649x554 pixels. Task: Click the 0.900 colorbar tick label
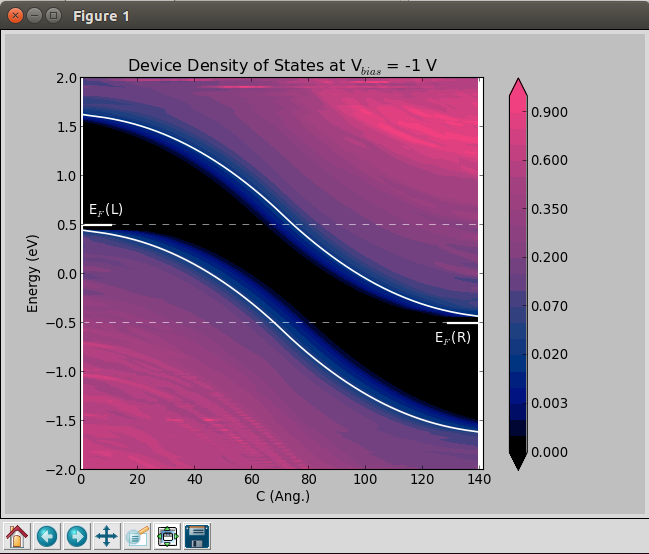point(549,112)
